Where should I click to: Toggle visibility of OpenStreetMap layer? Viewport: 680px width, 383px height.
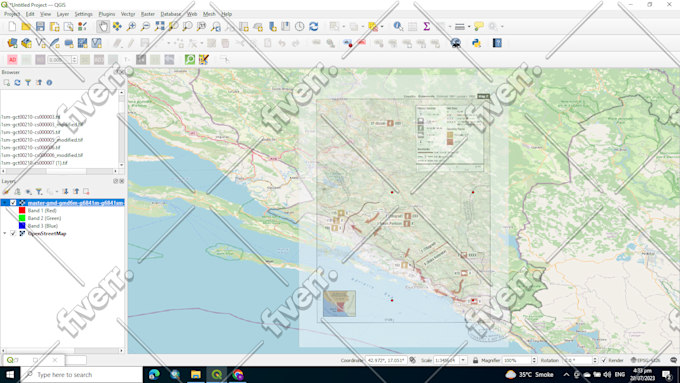point(13,233)
